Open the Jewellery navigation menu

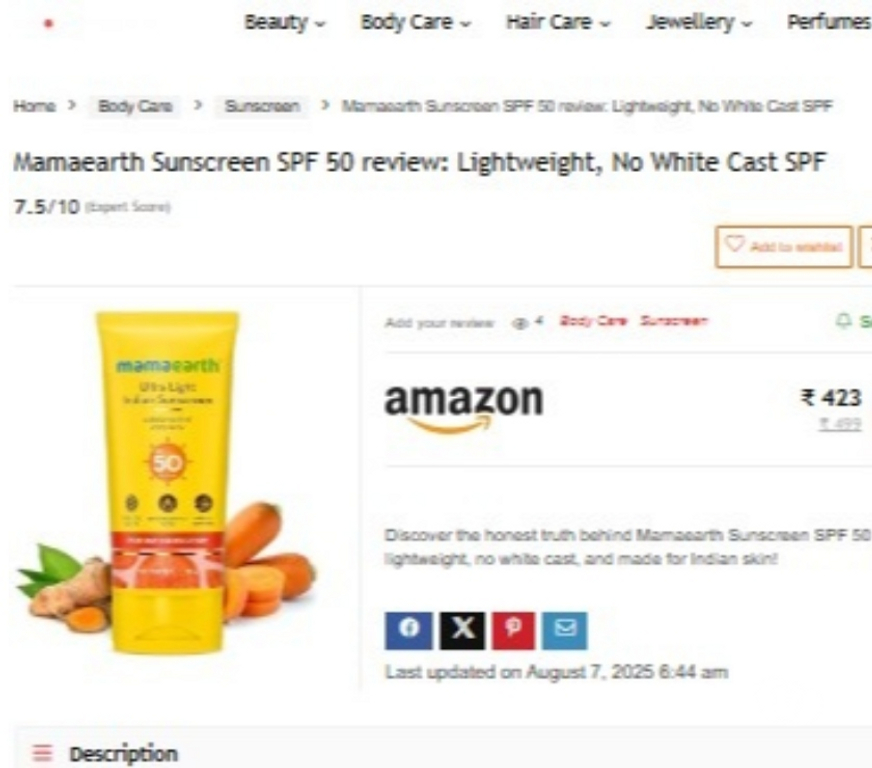[x=698, y=23]
